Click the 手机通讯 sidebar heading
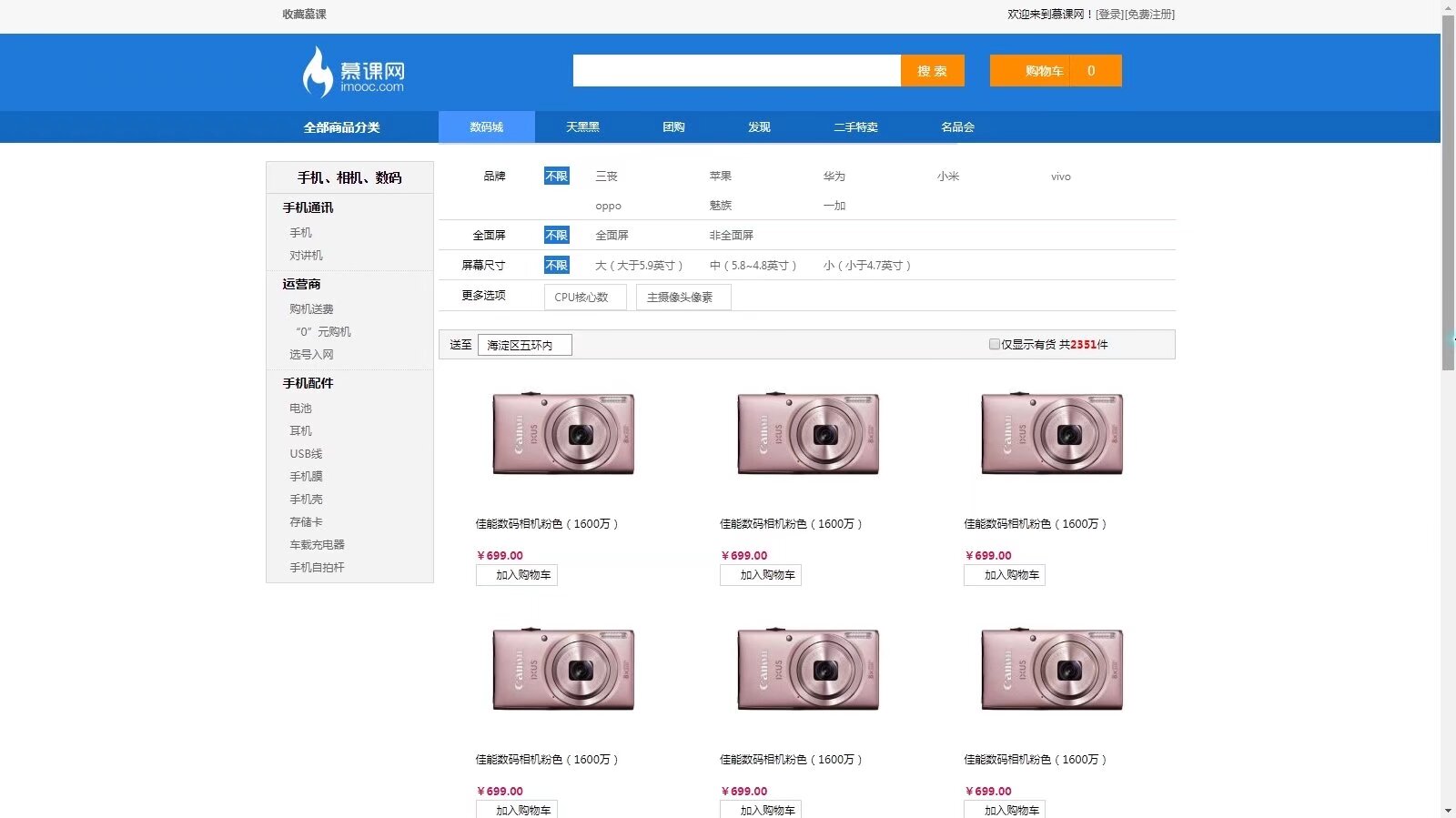The height and width of the screenshot is (818, 1456). tap(308, 208)
